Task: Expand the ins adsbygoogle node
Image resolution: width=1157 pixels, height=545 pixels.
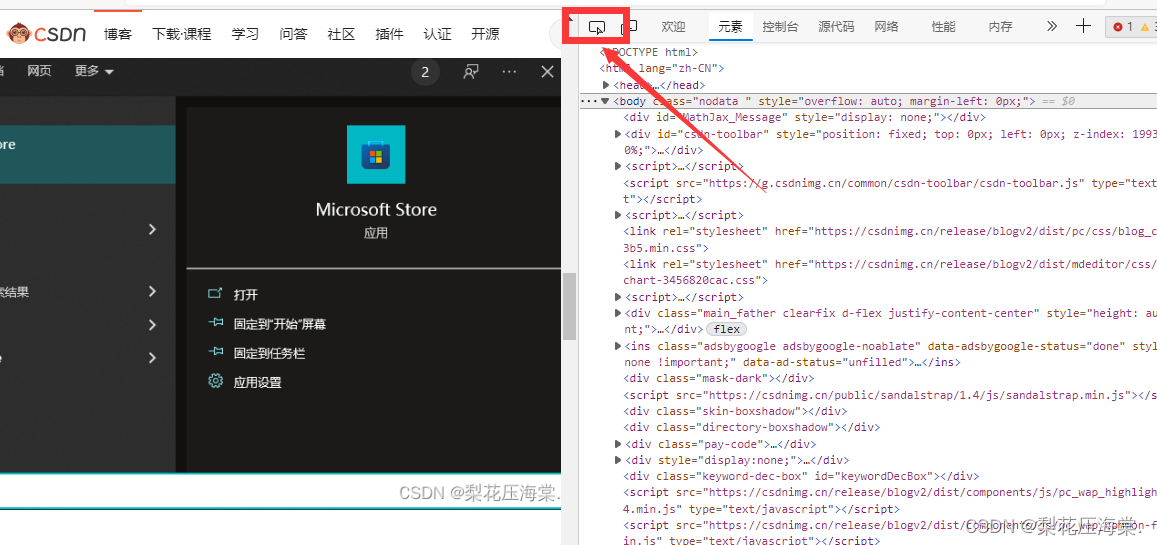Action: pyautogui.click(x=618, y=346)
